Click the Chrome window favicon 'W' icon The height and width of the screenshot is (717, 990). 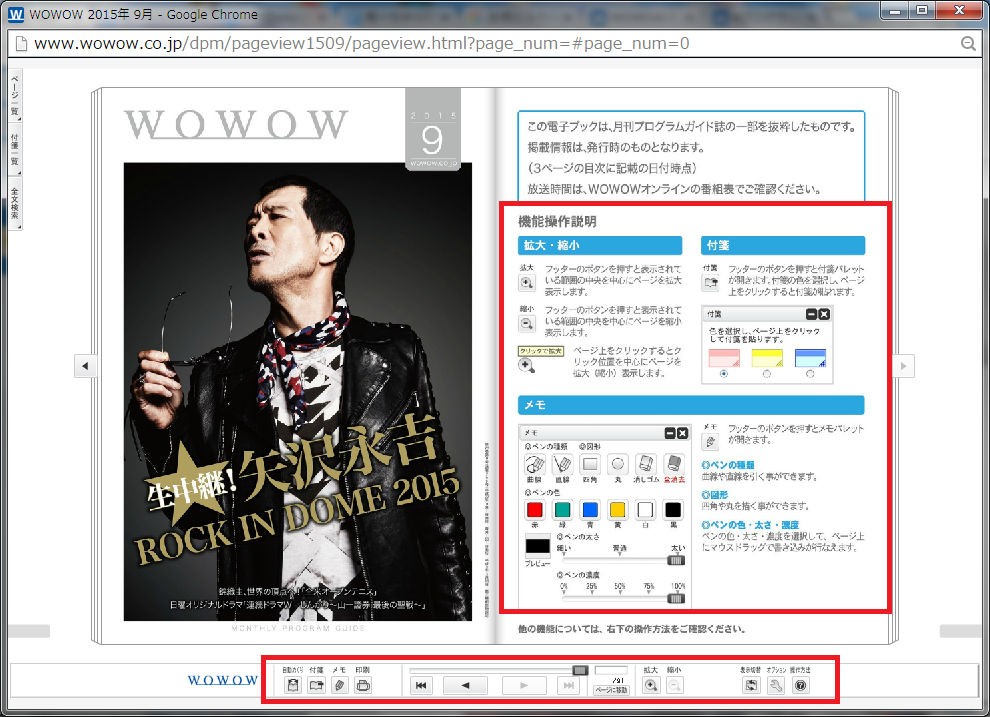click(x=16, y=14)
